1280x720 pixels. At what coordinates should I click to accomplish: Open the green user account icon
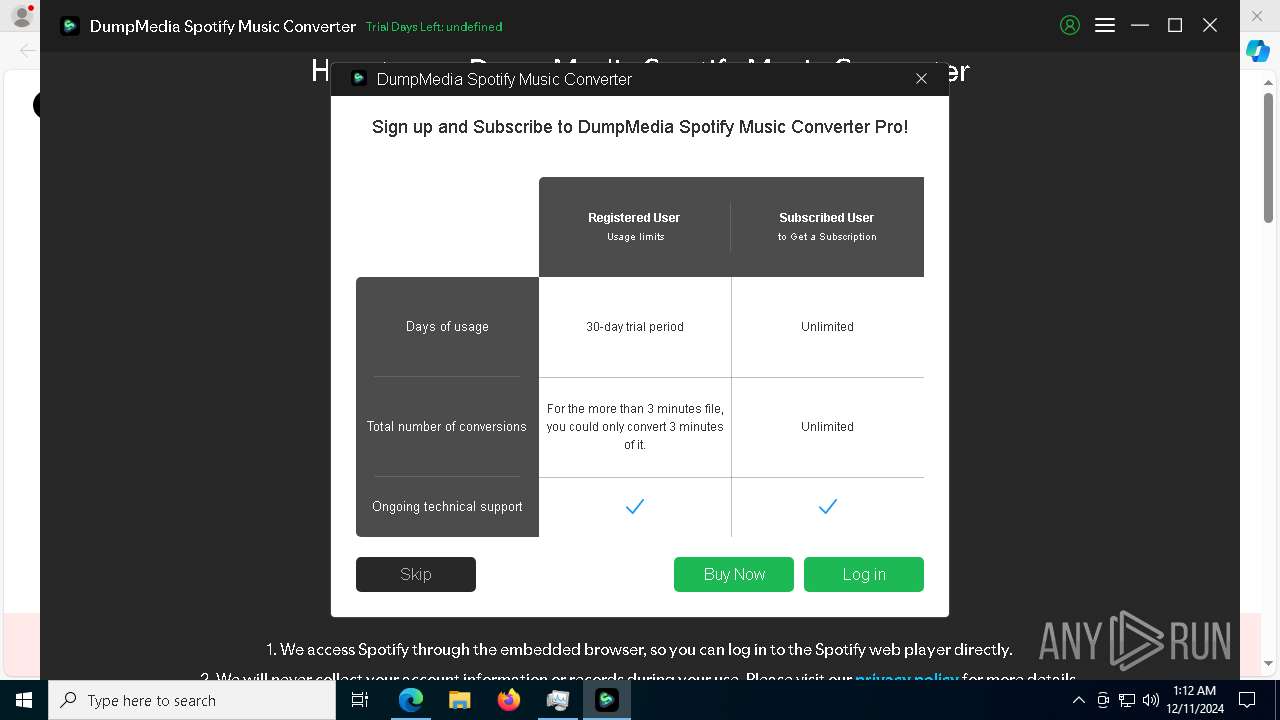click(x=1070, y=26)
